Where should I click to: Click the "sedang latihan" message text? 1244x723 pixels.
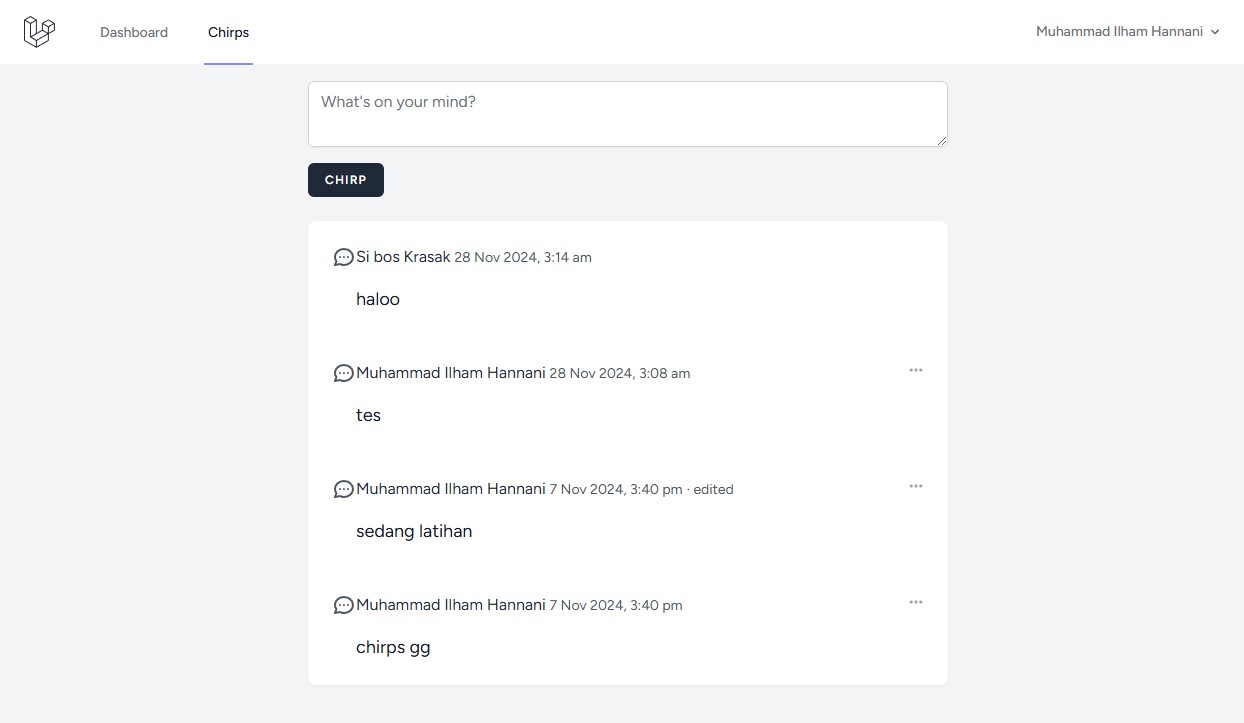coord(414,531)
